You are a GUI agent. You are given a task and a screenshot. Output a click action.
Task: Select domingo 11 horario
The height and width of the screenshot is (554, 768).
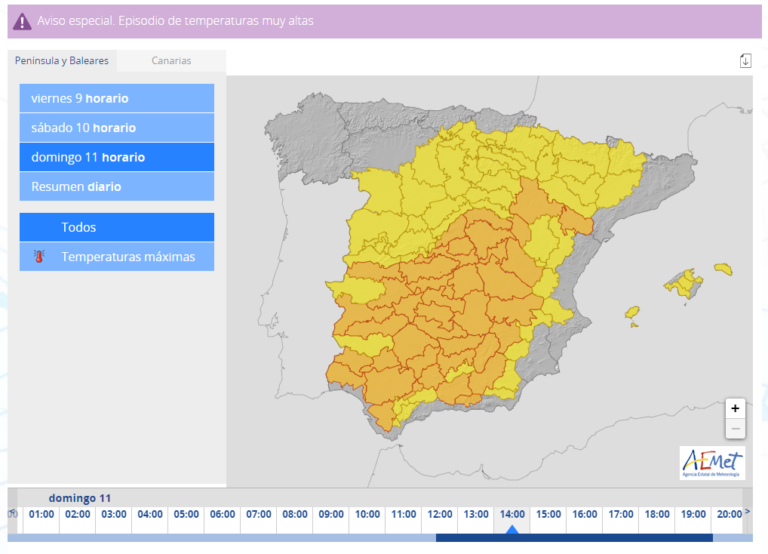click(x=117, y=157)
